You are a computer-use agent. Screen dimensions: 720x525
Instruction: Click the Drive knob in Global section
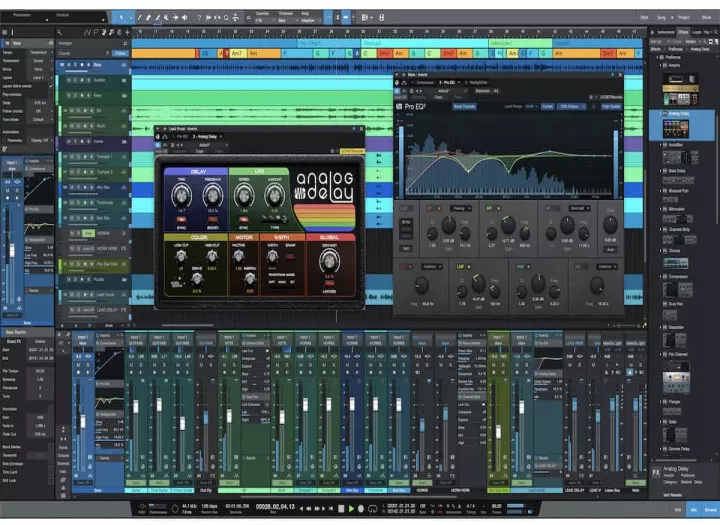tap(329, 261)
